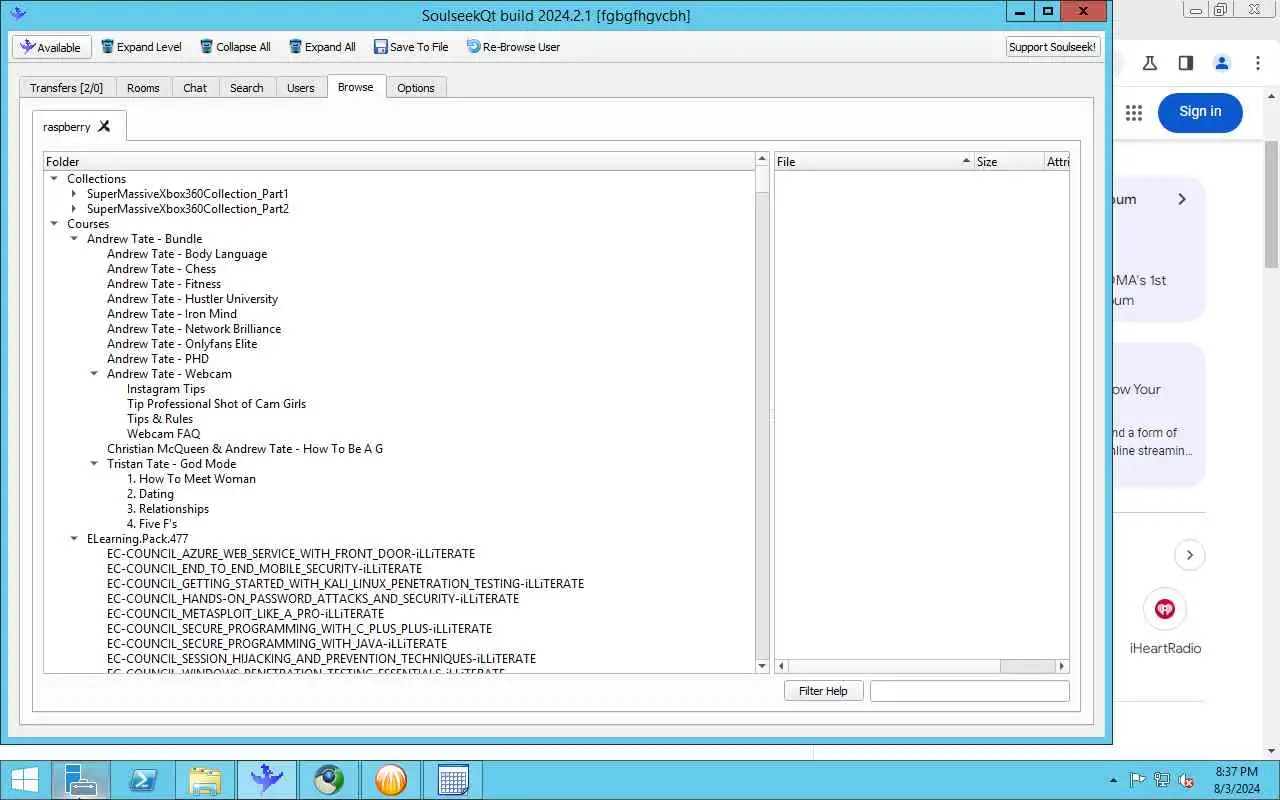Sort by the Size column header
Viewport: 1280px width, 800px height.
pos(1009,161)
